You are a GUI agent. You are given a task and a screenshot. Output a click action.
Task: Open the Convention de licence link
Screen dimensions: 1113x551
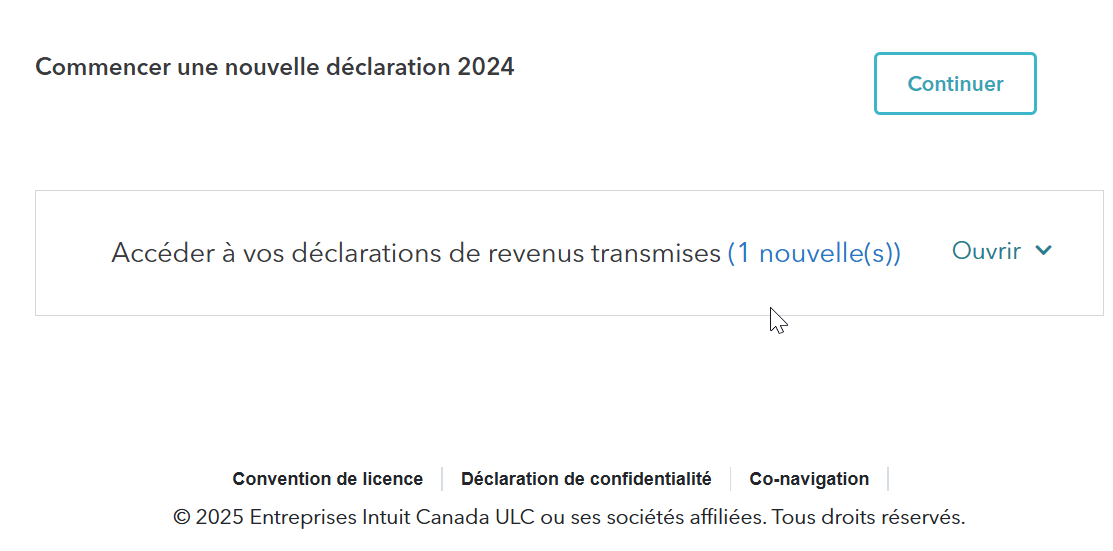point(327,479)
